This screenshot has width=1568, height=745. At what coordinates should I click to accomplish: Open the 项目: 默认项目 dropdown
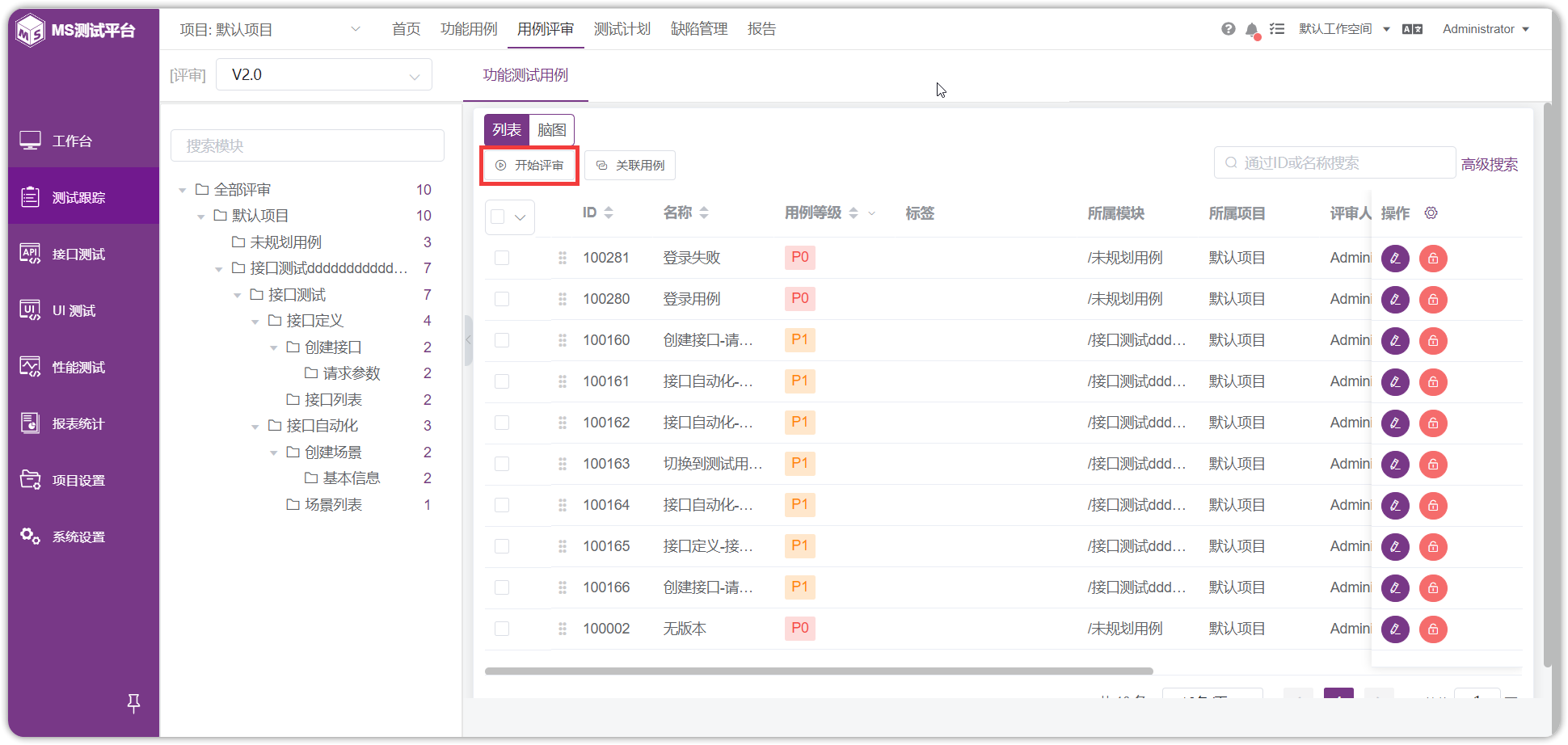point(270,30)
